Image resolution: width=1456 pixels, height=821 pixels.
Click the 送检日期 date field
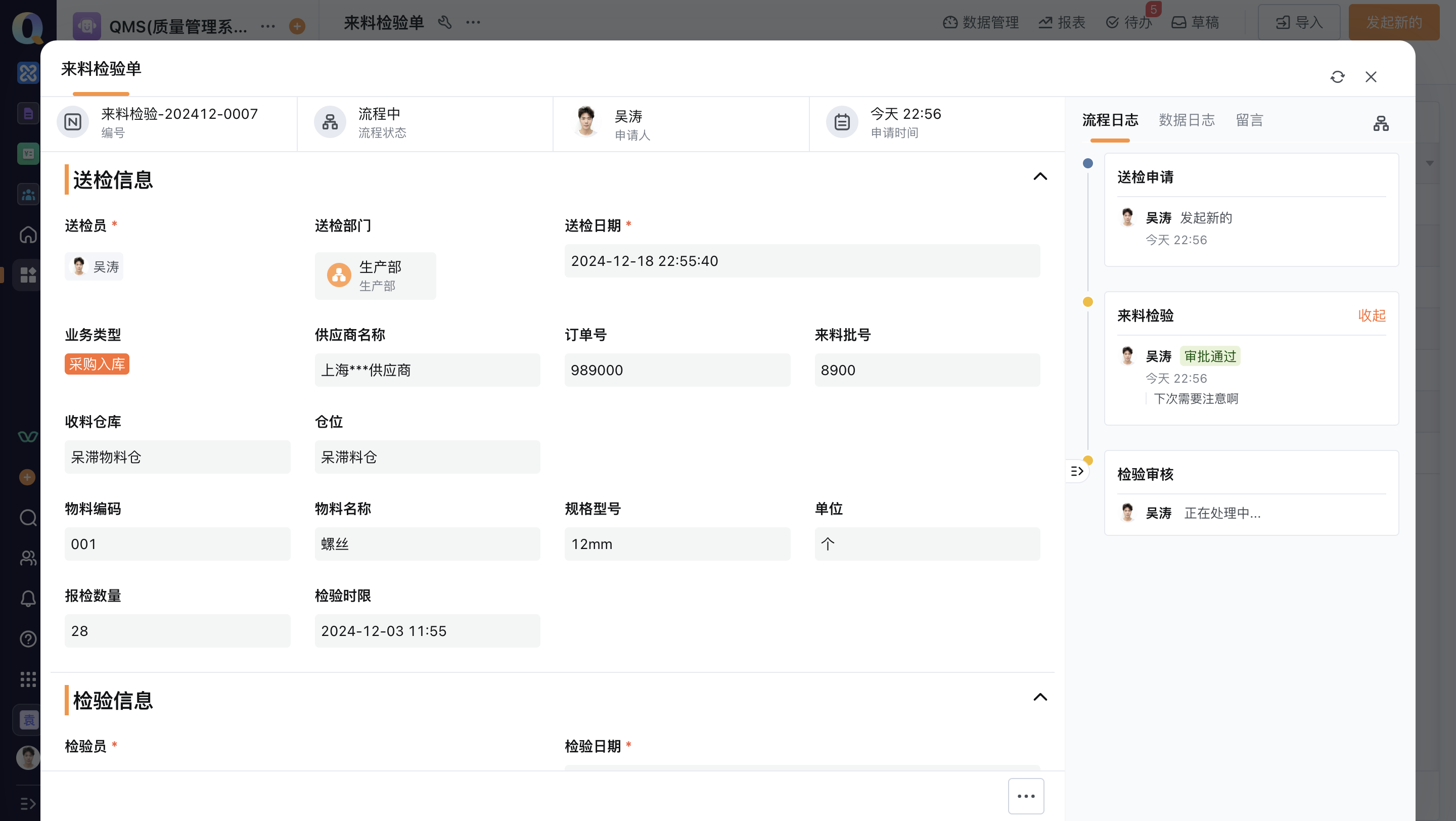[801, 261]
